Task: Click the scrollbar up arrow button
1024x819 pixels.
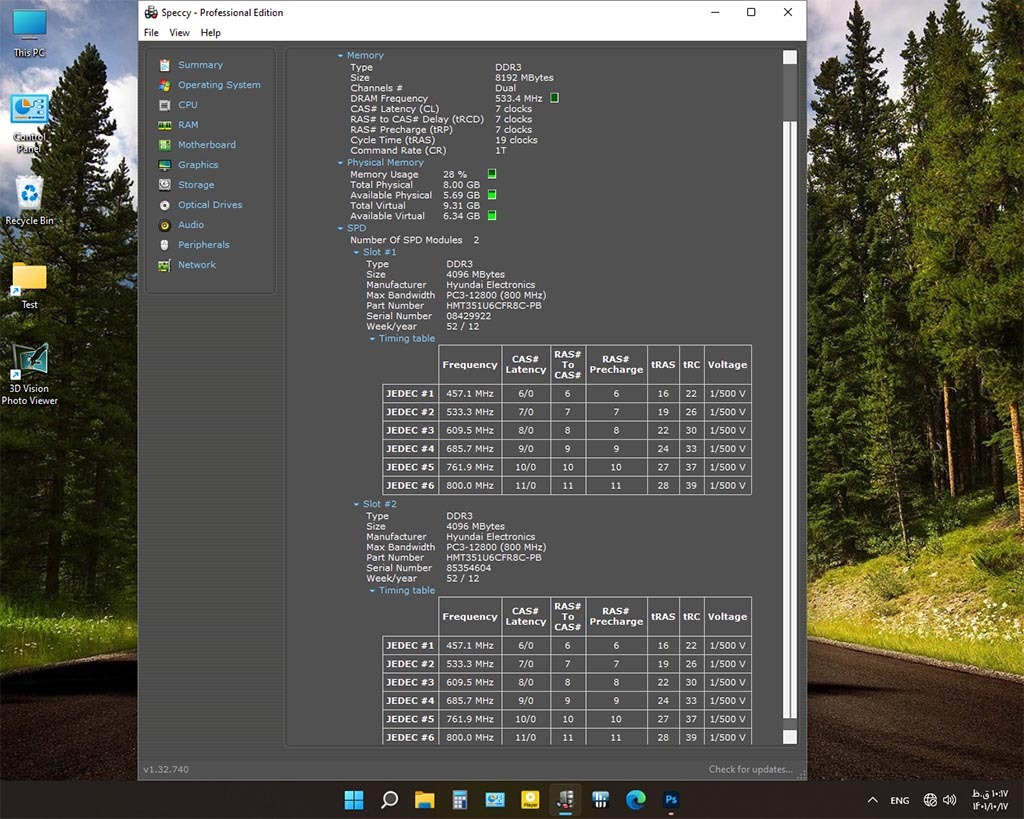Action: pos(790,57)
